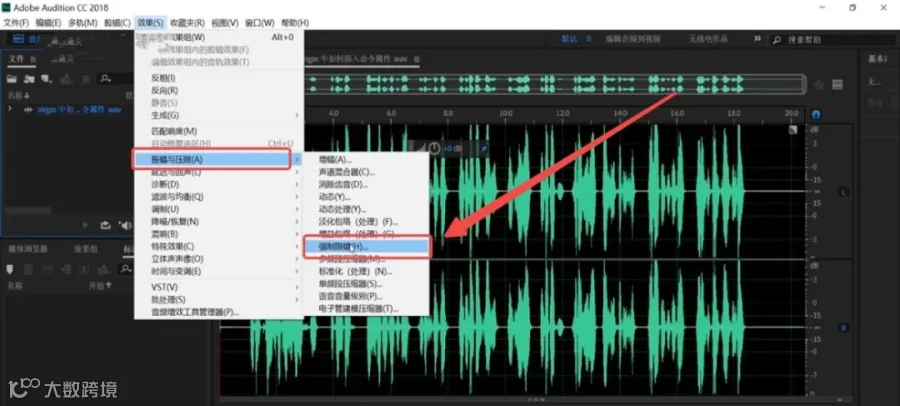Click the import file icon in Files panel

[29, 79]
